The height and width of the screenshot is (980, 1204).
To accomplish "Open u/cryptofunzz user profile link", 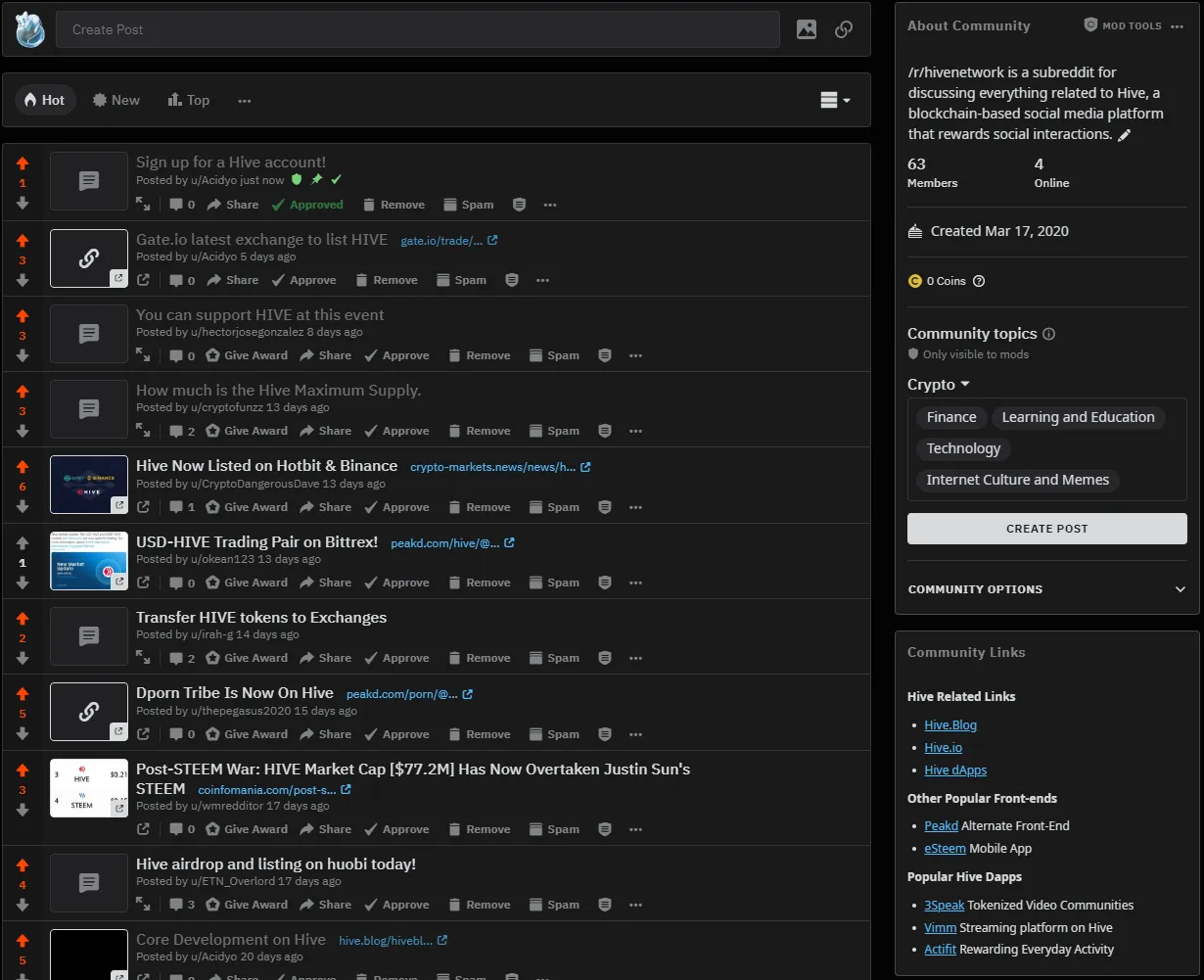I will pos(226,407).
